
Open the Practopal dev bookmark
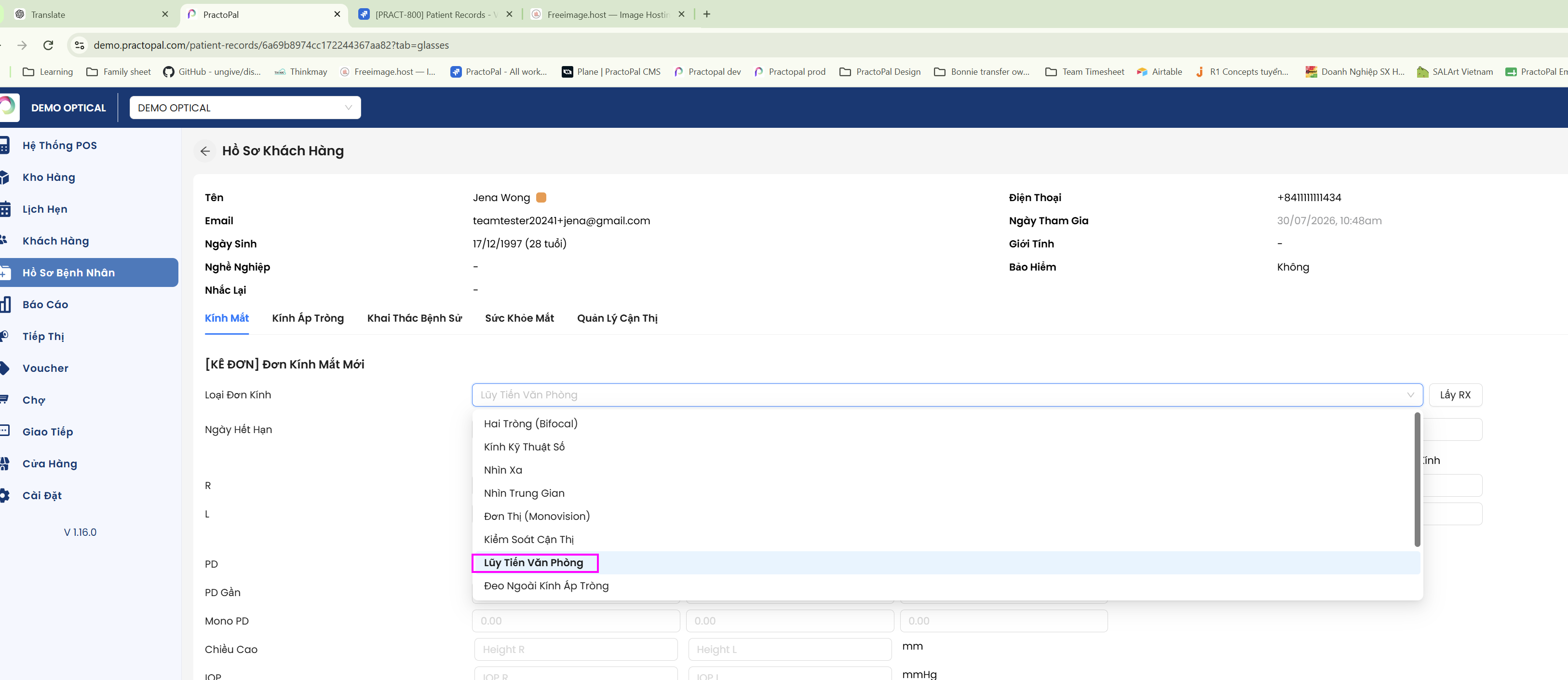(707, 72)
